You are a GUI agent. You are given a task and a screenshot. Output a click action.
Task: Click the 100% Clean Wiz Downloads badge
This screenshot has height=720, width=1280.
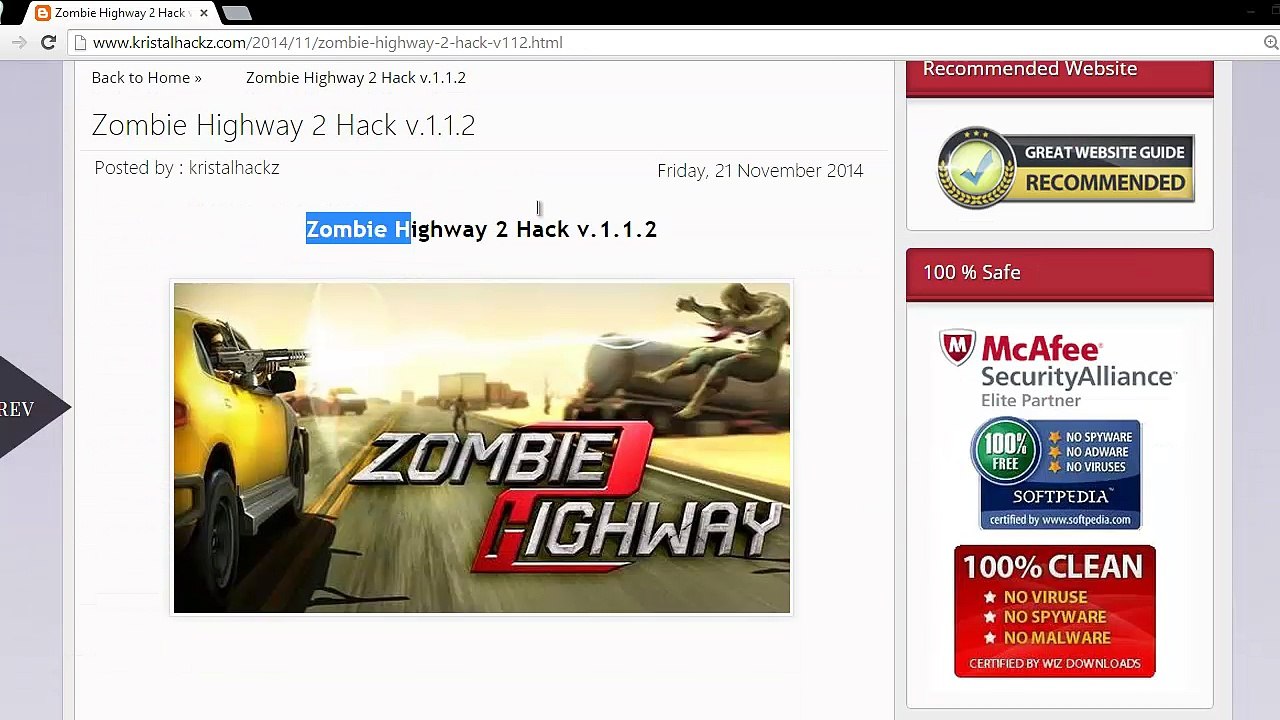pos(1055,611)
